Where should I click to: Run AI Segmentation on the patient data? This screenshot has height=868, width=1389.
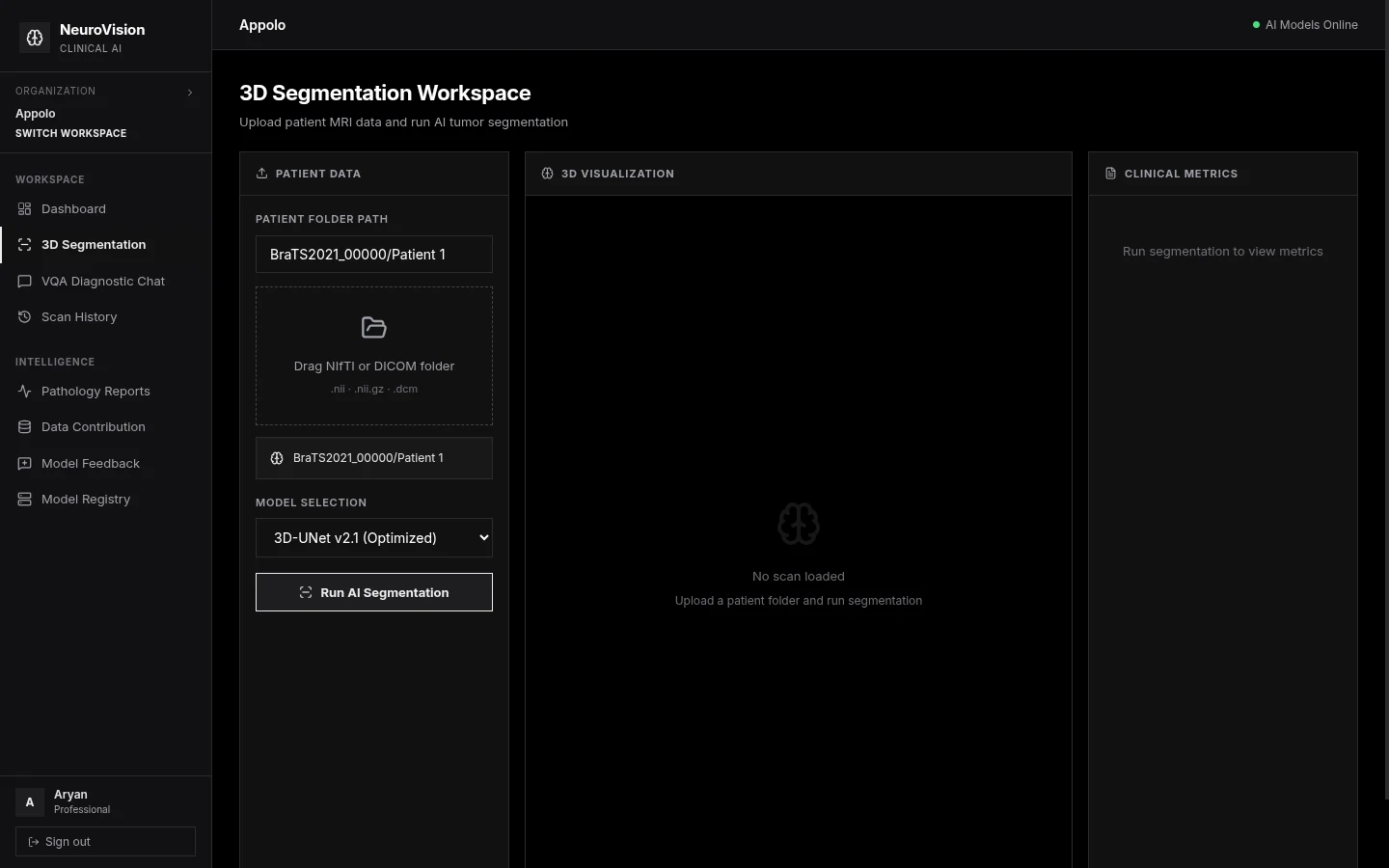tap(374, 592)
